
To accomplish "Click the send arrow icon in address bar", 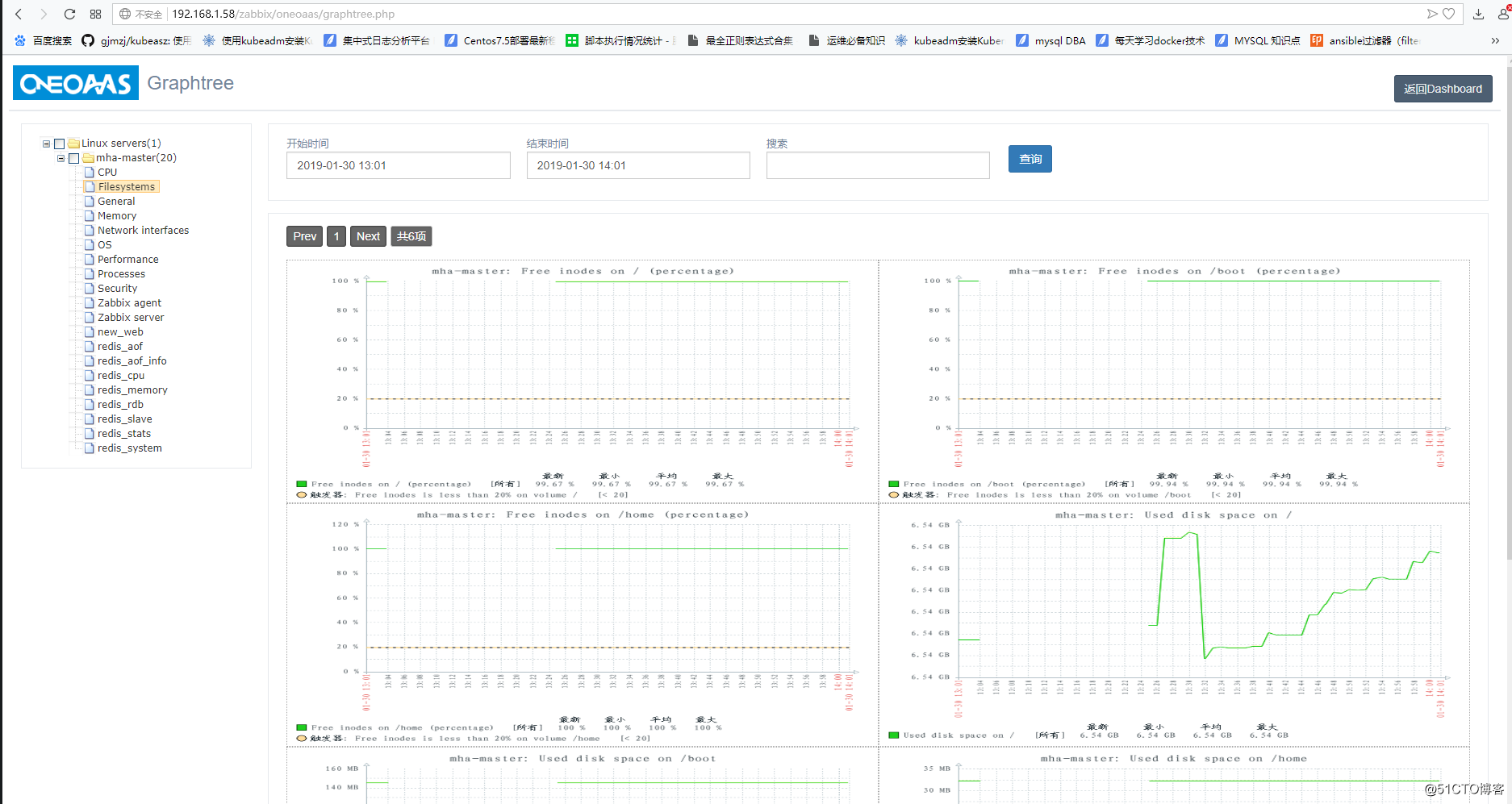I will (1432, 14).
